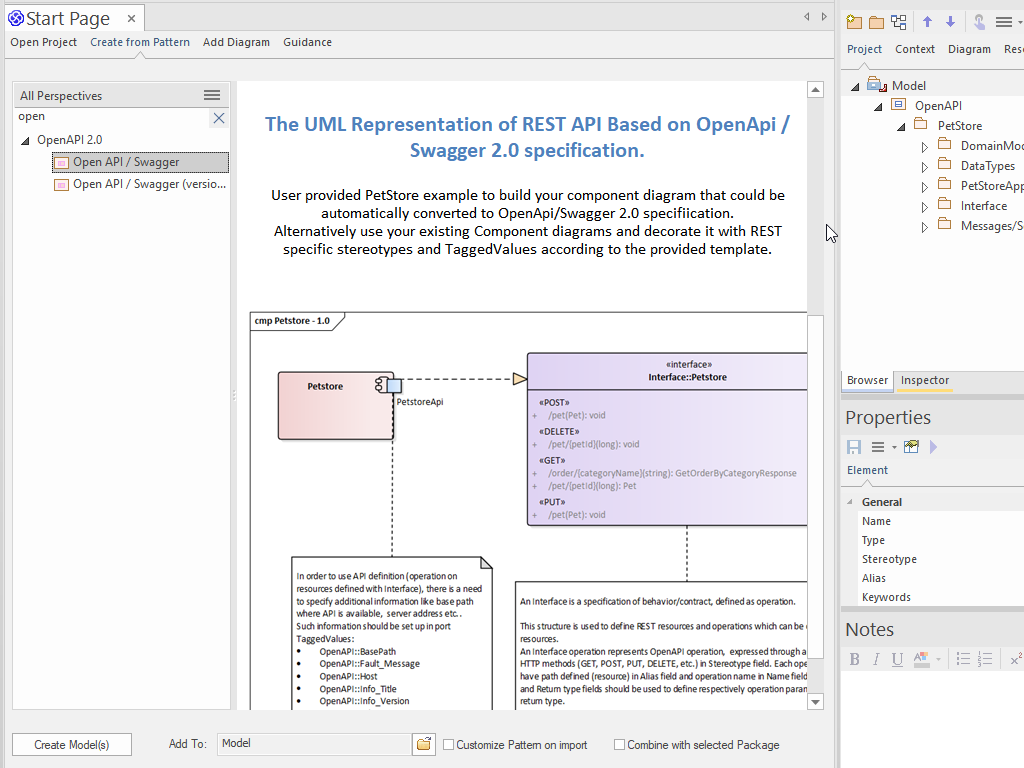Click the Properties blue arrow icon
1024x768 pixels.
(933, 447)
